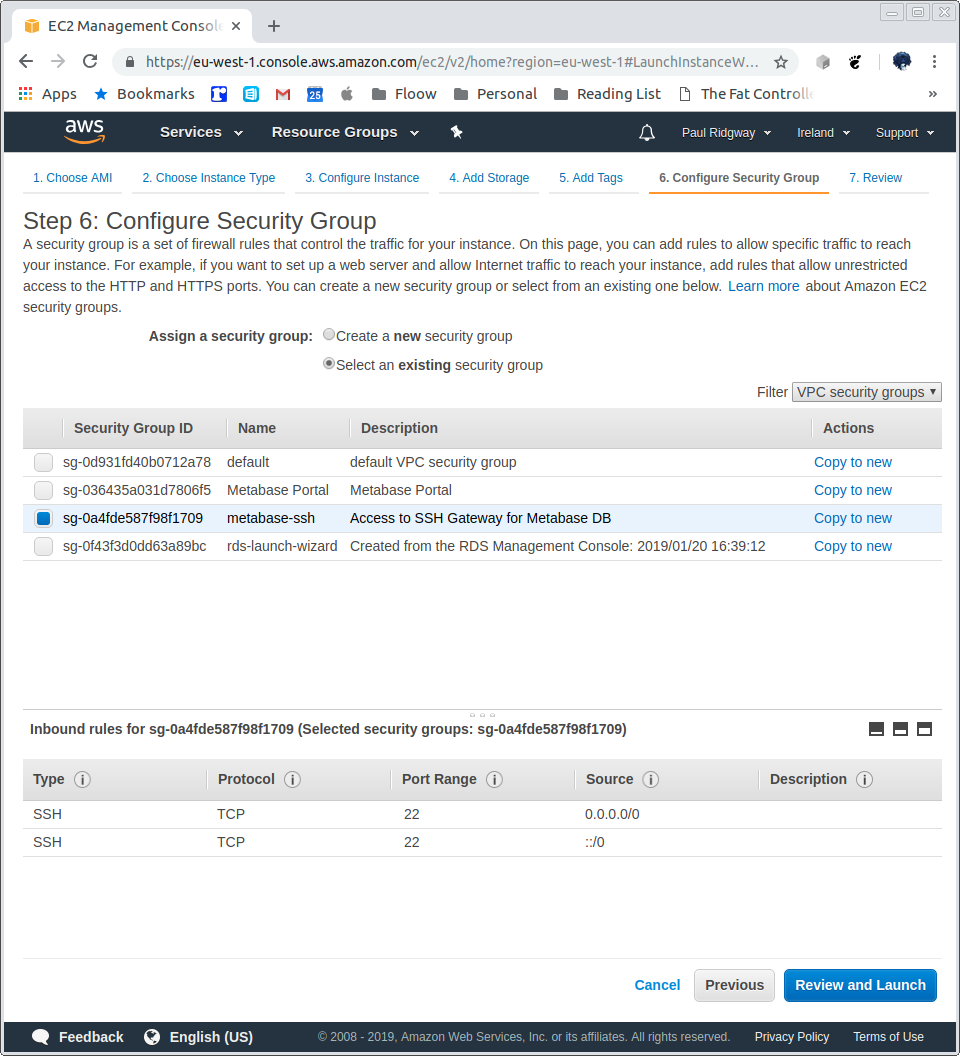
Task: Open the blue document bookmark icon
Action: click(x=251, y=94)
